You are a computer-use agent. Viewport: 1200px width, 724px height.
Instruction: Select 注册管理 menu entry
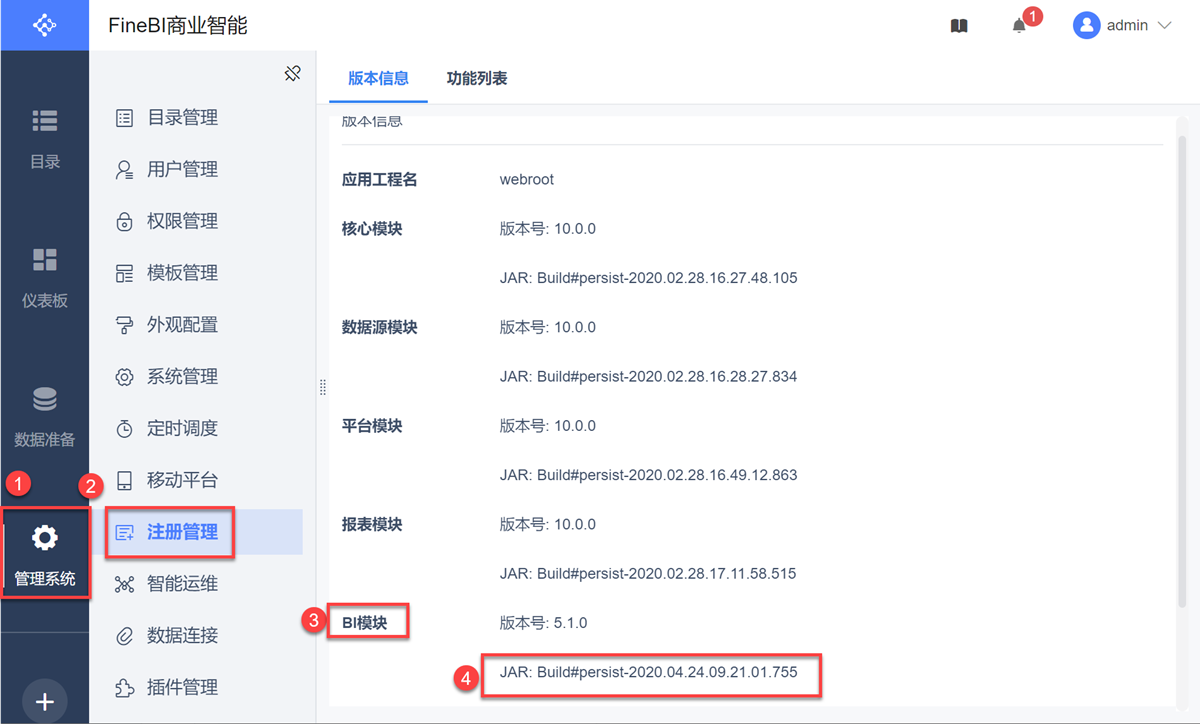pos(182,532)
